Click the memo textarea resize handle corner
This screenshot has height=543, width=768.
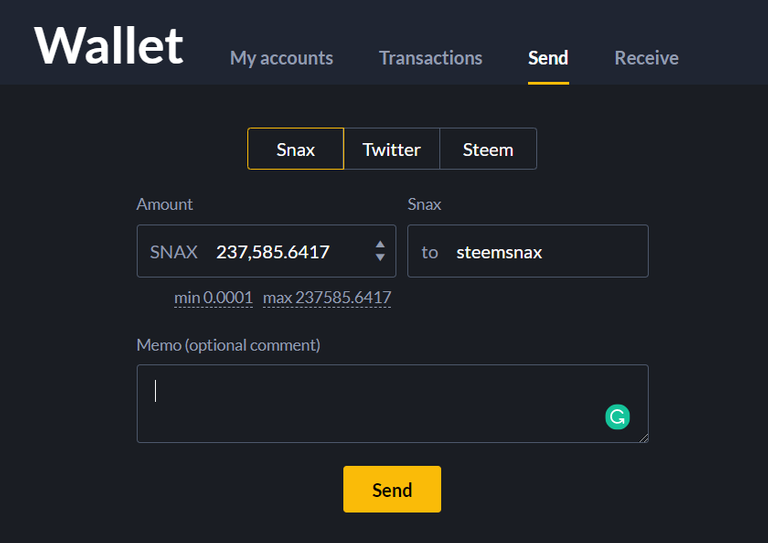[x=644, y=438]
